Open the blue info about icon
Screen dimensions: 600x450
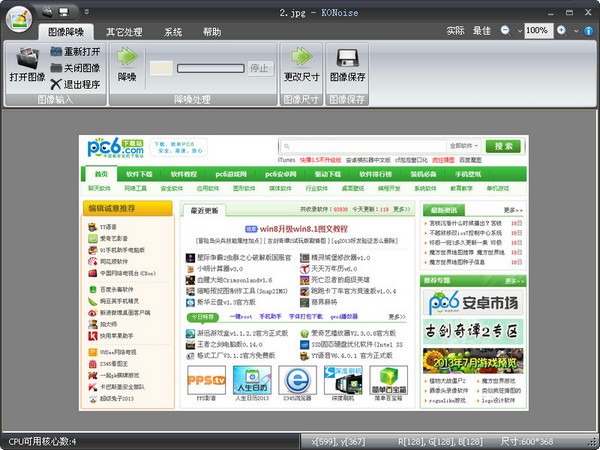[589, 31]
